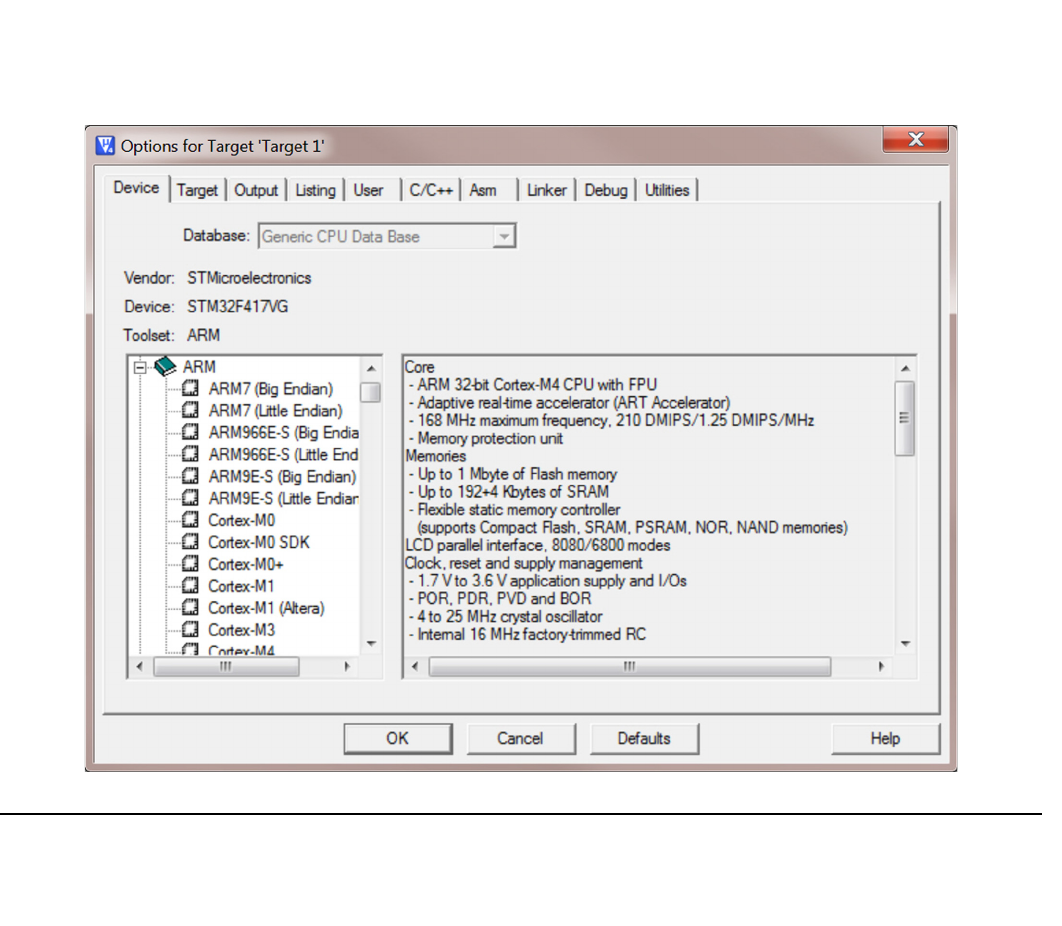Click chip icon next to Cortex-M3
This screenshot has height=926, width=1062.
click(190, 629)
